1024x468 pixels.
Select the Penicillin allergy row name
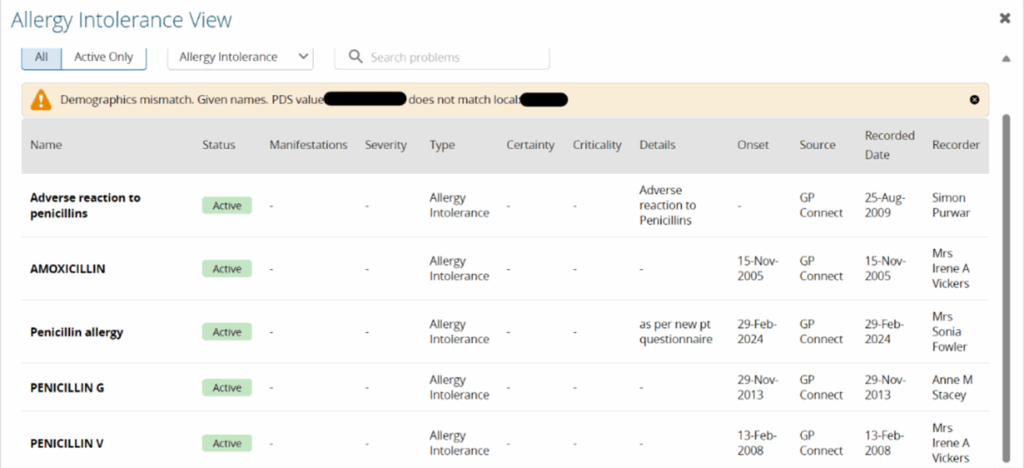(x=76, y=332)
